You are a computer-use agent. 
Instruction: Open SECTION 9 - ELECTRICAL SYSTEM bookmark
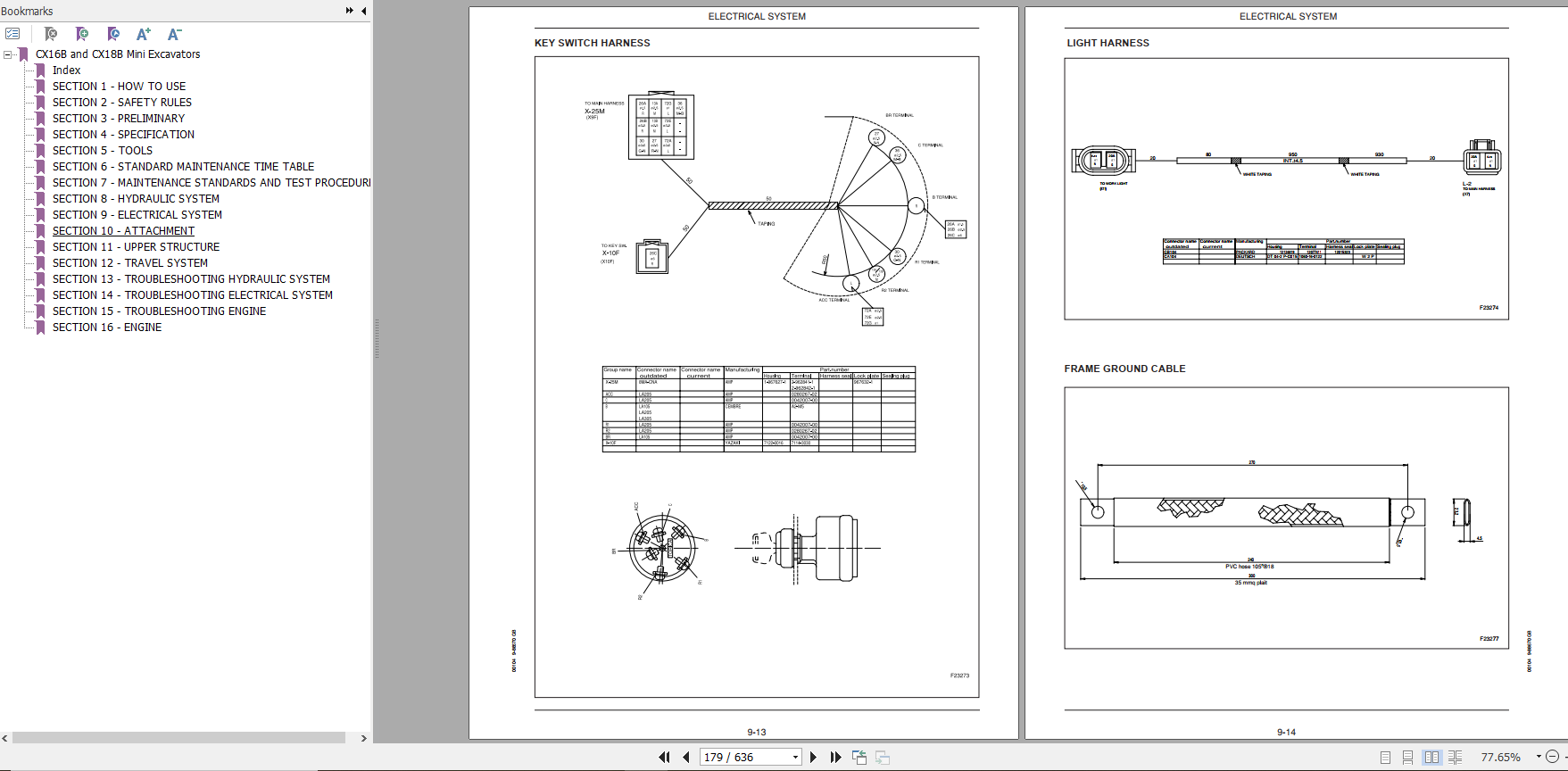point(137,215)
